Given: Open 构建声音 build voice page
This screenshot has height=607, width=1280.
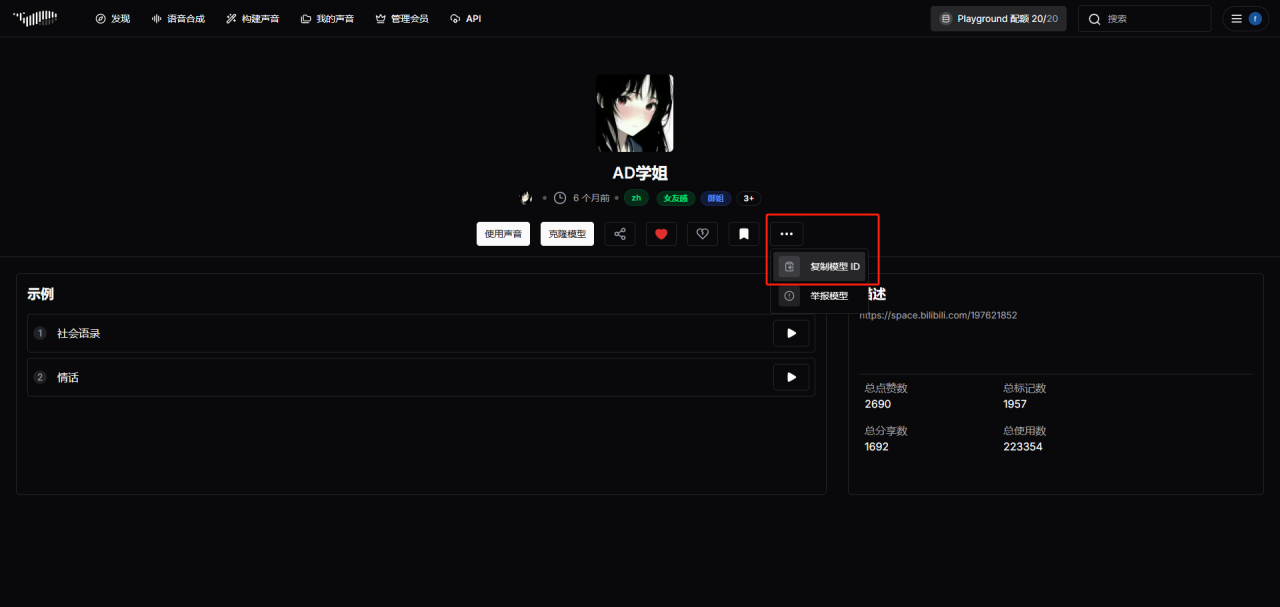Looking at the screenshot, I should click(x=252, y=18).
